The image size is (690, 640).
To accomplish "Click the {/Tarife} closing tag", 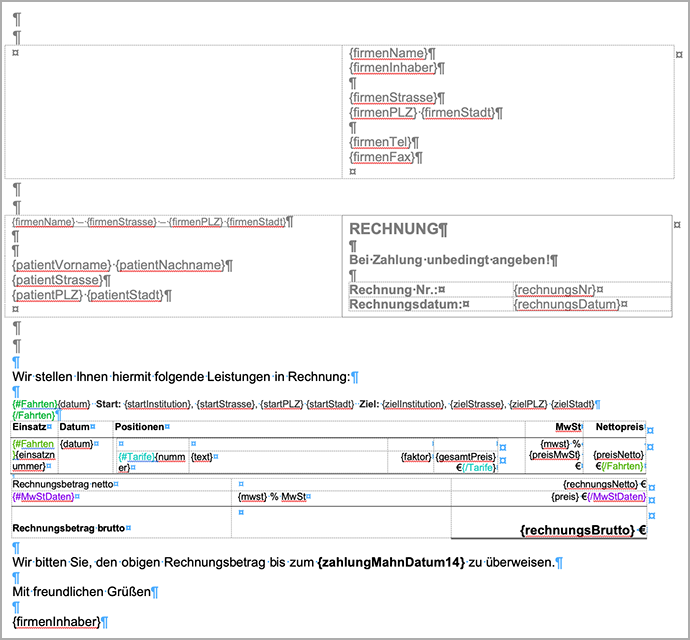I will pos(479,467).
